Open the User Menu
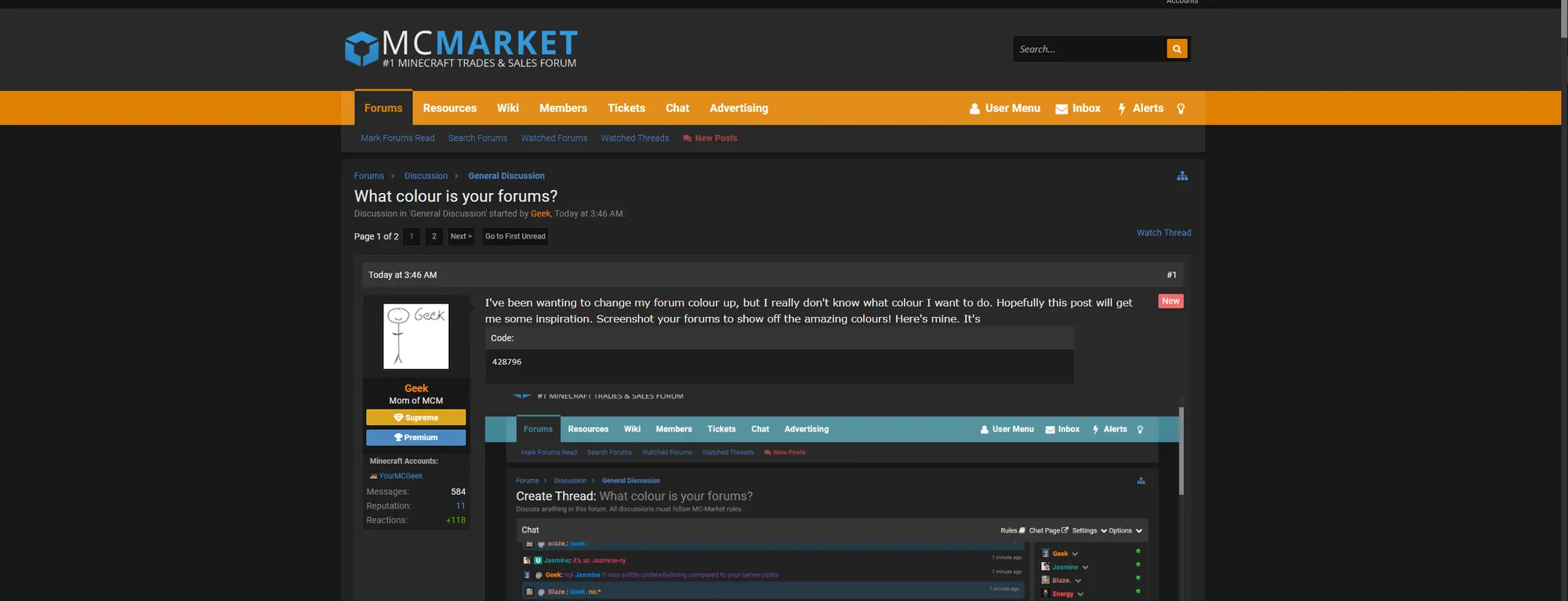The width and height of the screenshot is (1568, 601). tap(1005, 108)
